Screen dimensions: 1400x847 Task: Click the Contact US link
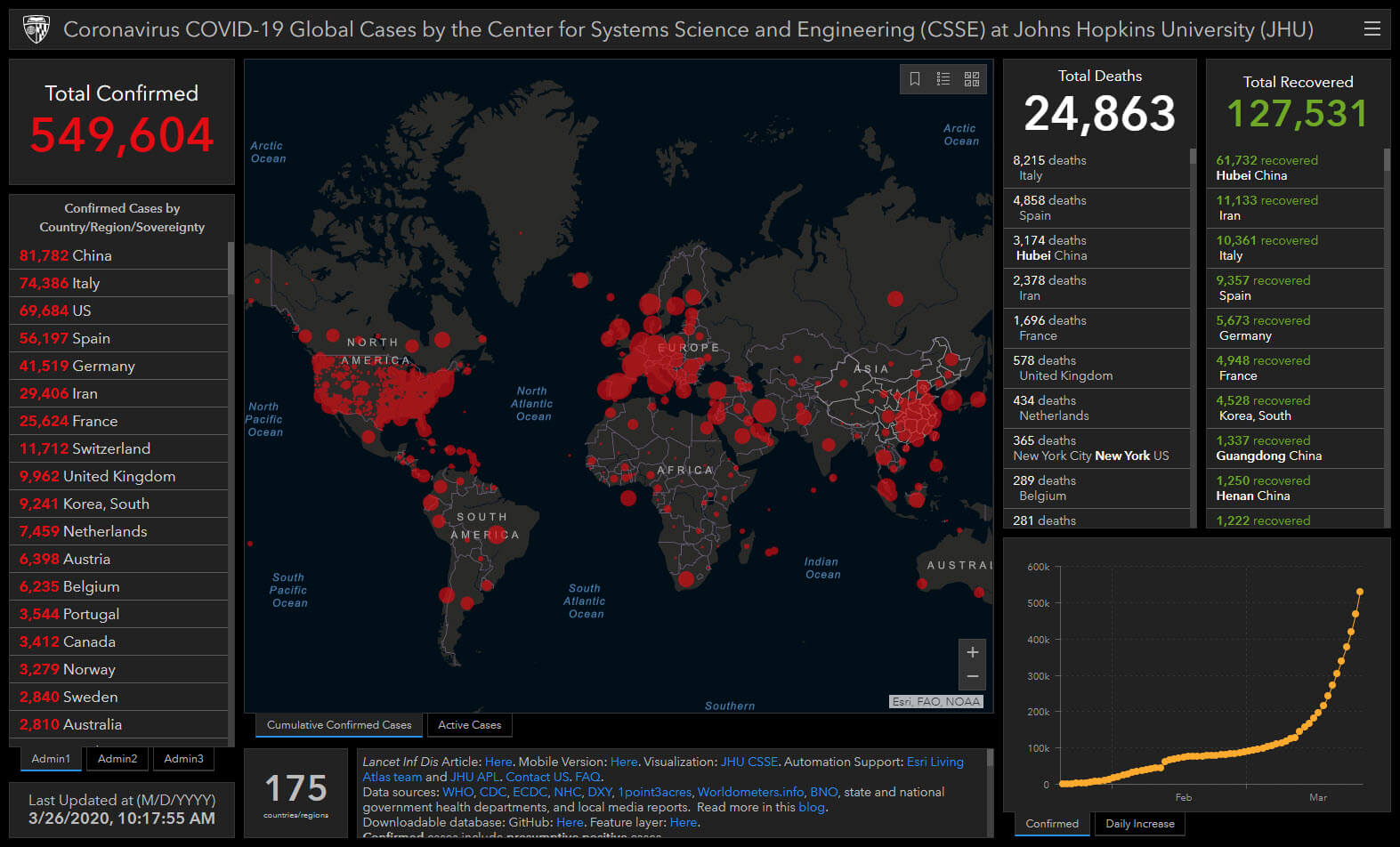tap(537, 777)
